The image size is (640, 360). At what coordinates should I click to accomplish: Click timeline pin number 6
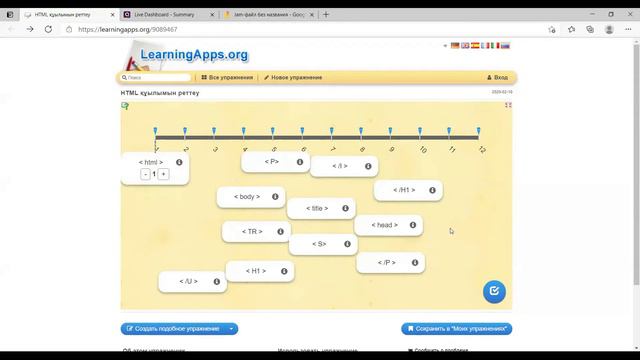click(302, 131)
